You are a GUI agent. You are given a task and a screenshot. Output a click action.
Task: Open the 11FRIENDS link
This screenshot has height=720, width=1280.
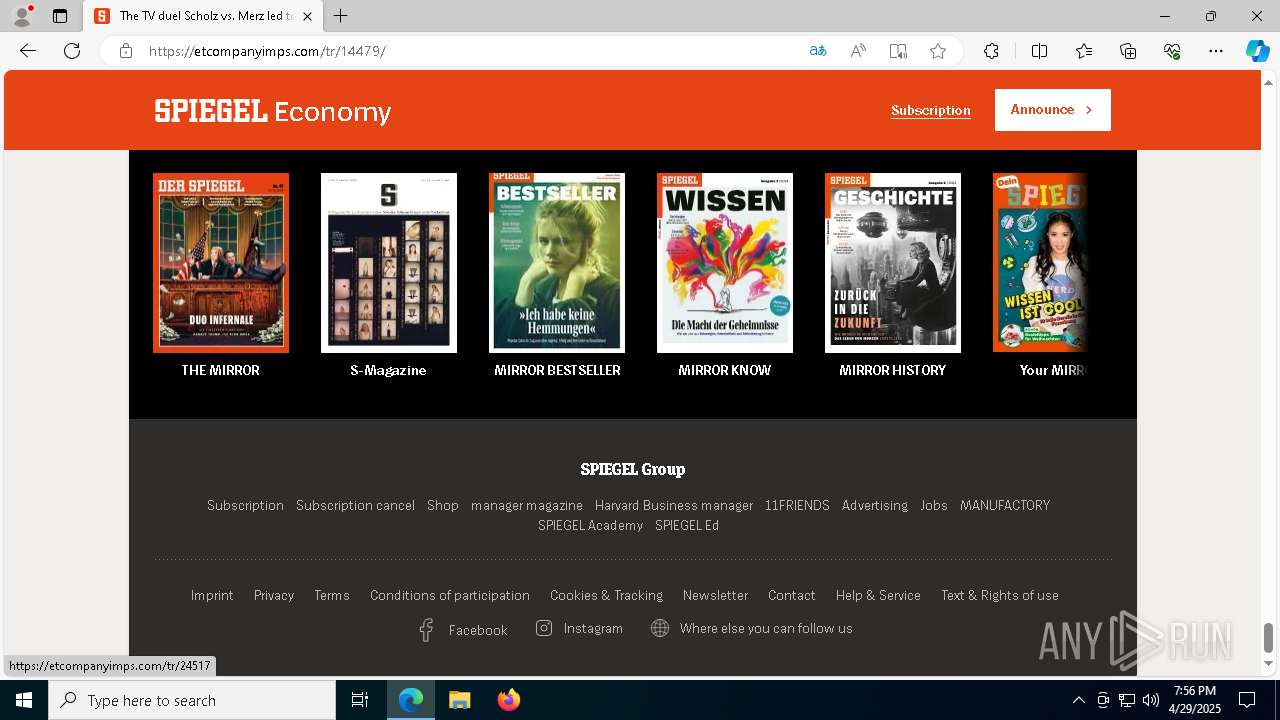tap(797, 505)
